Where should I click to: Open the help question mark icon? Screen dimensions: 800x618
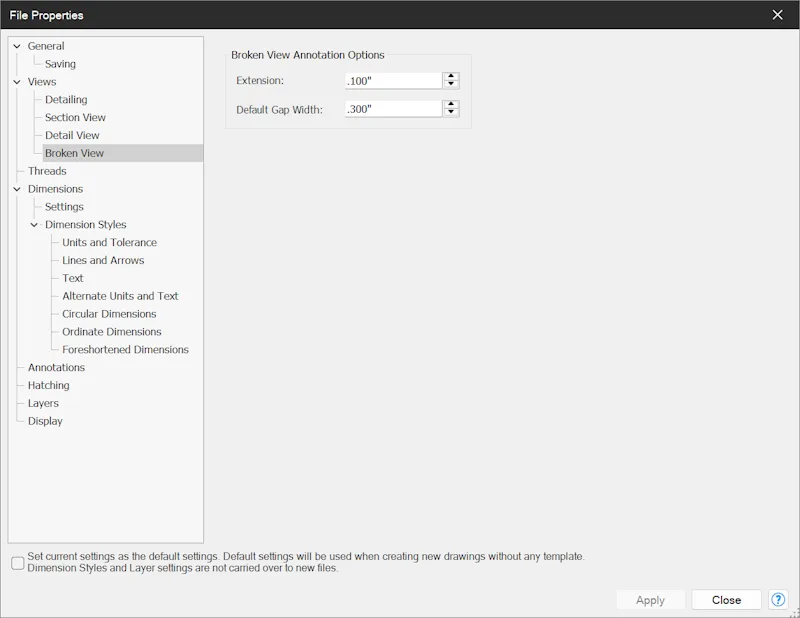tap(778, 600)
